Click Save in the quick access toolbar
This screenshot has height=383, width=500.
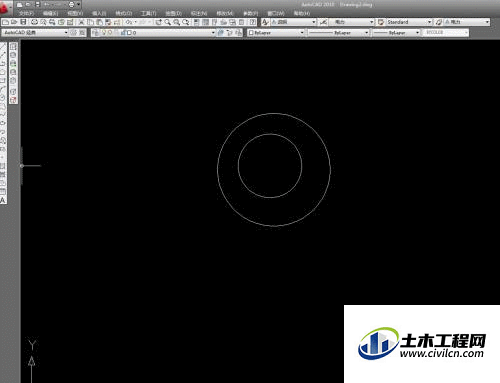tap(38, 5)
